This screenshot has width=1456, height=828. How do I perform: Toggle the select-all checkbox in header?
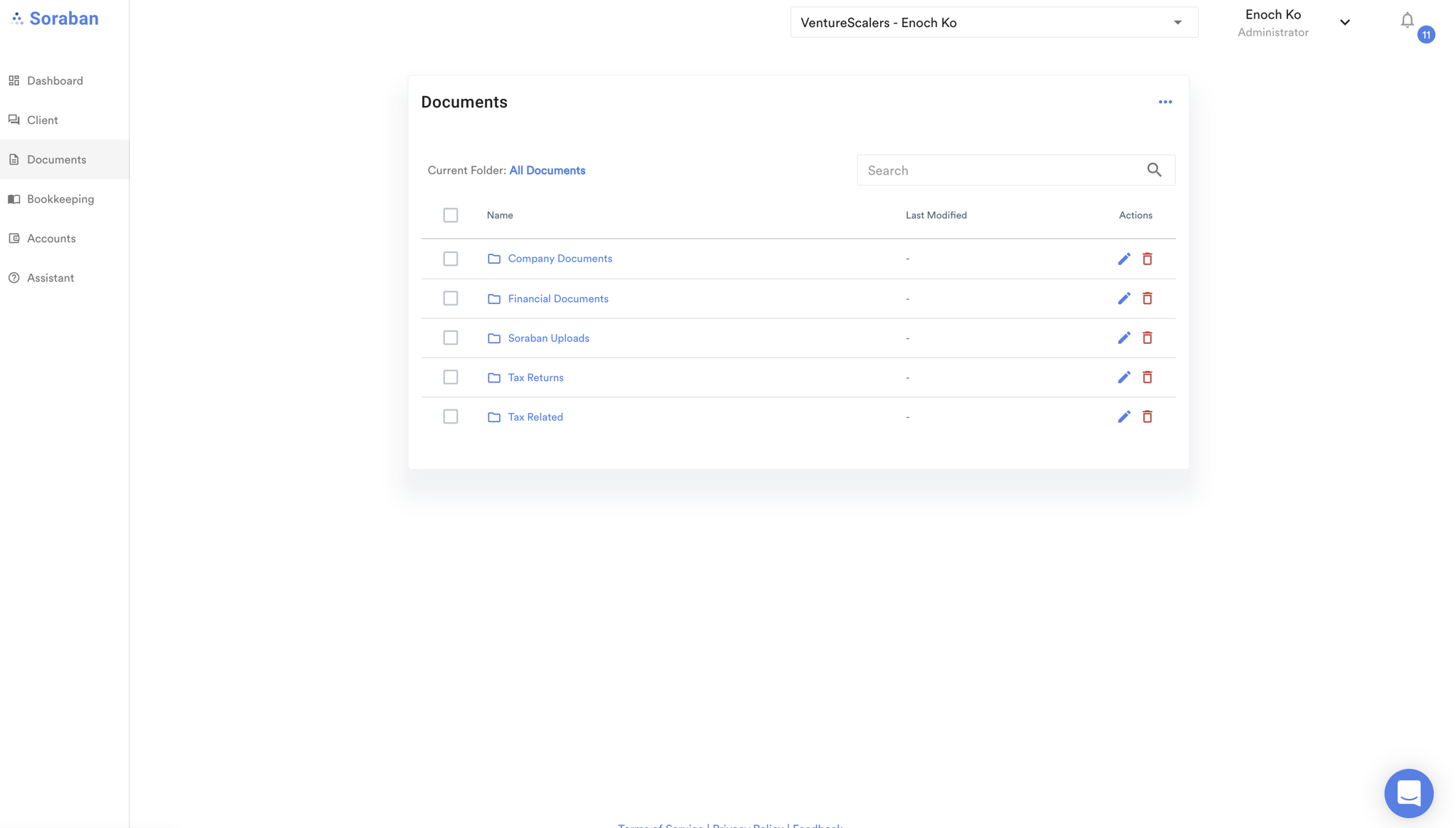[x=451, y=215]
